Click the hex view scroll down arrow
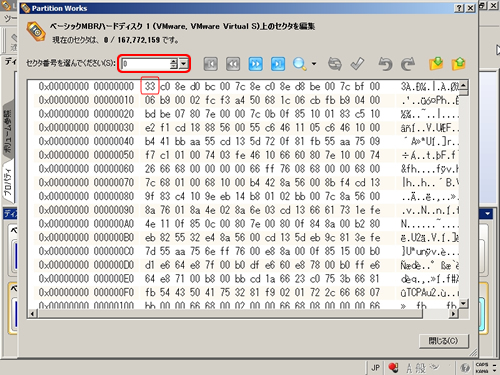Screen dimensions: 500x375 (x=463, y=303)
